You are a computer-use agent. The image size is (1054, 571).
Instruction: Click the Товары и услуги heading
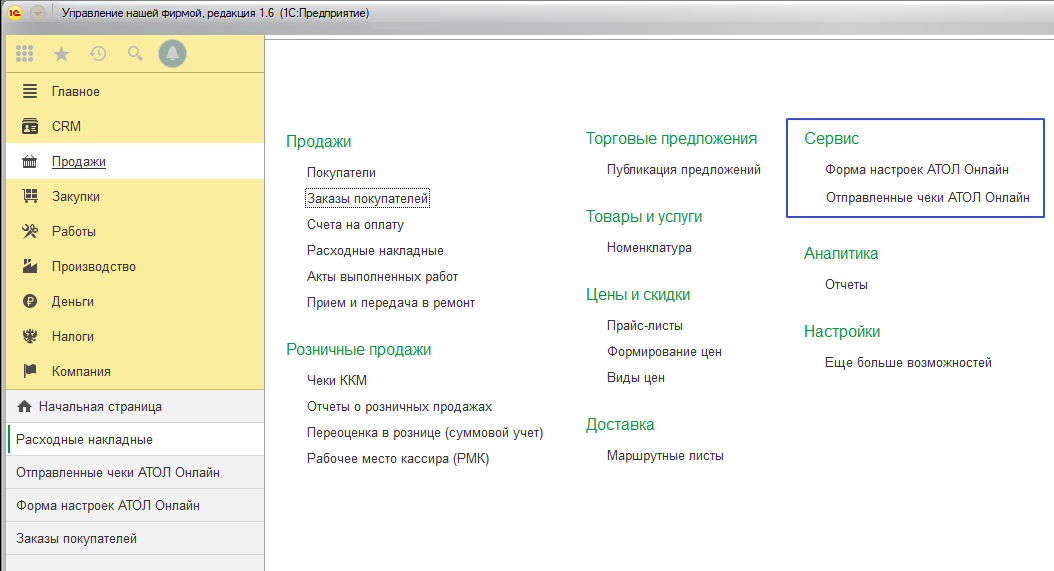coord(644,217)
